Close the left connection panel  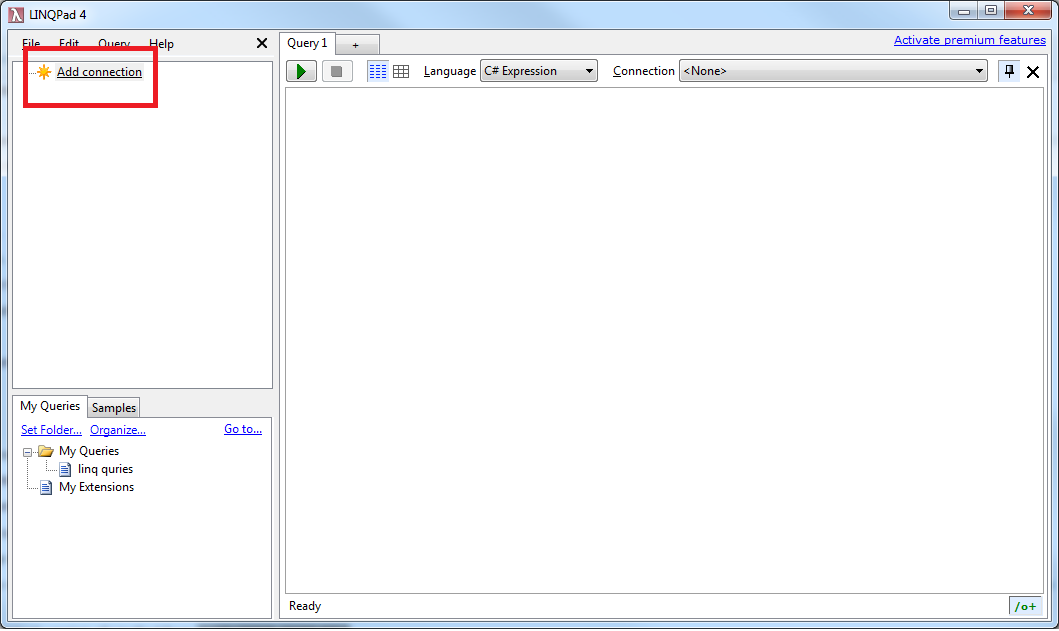262,44
